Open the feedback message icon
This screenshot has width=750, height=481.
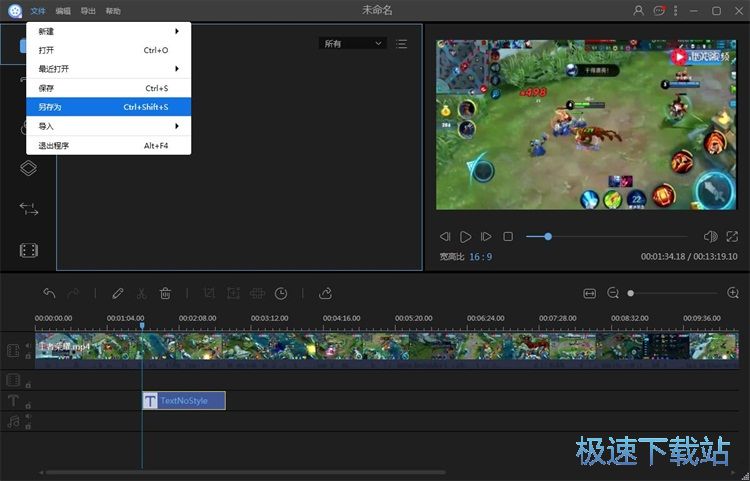659,11
